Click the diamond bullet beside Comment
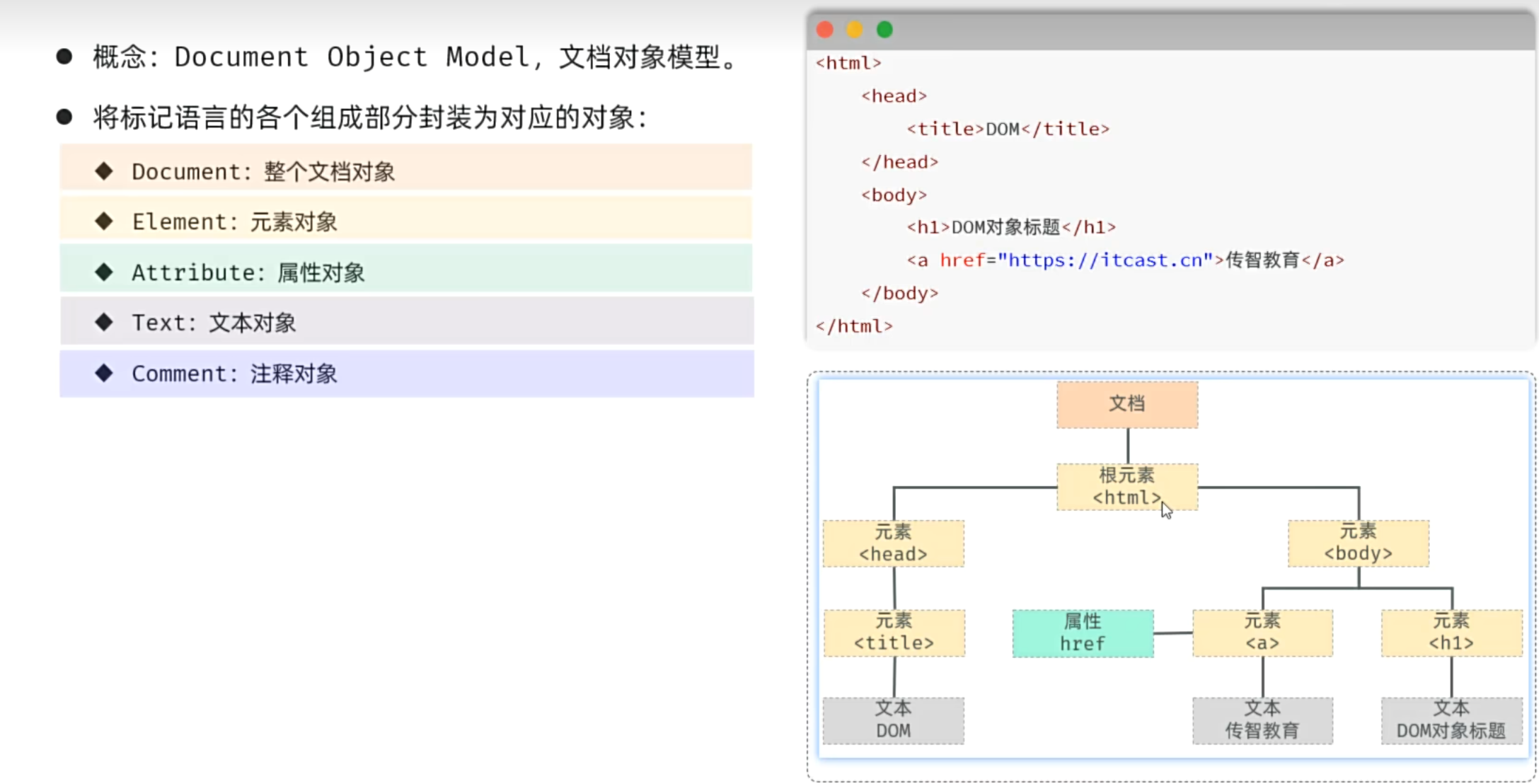This screenshot has width=1539, height=784. (x=104, y=373)
